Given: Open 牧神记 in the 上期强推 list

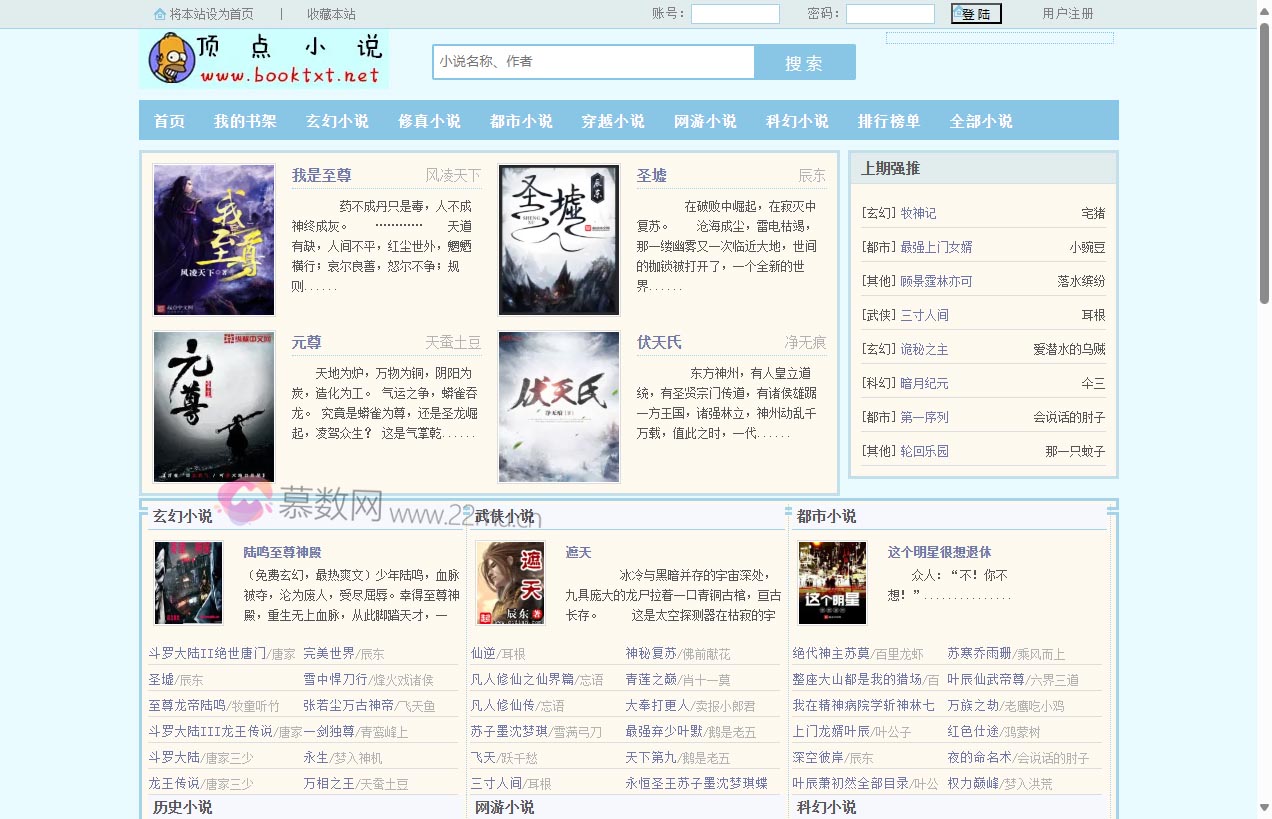Looking at the screenshot, I should pyautogui.click(x=920, y=211).
